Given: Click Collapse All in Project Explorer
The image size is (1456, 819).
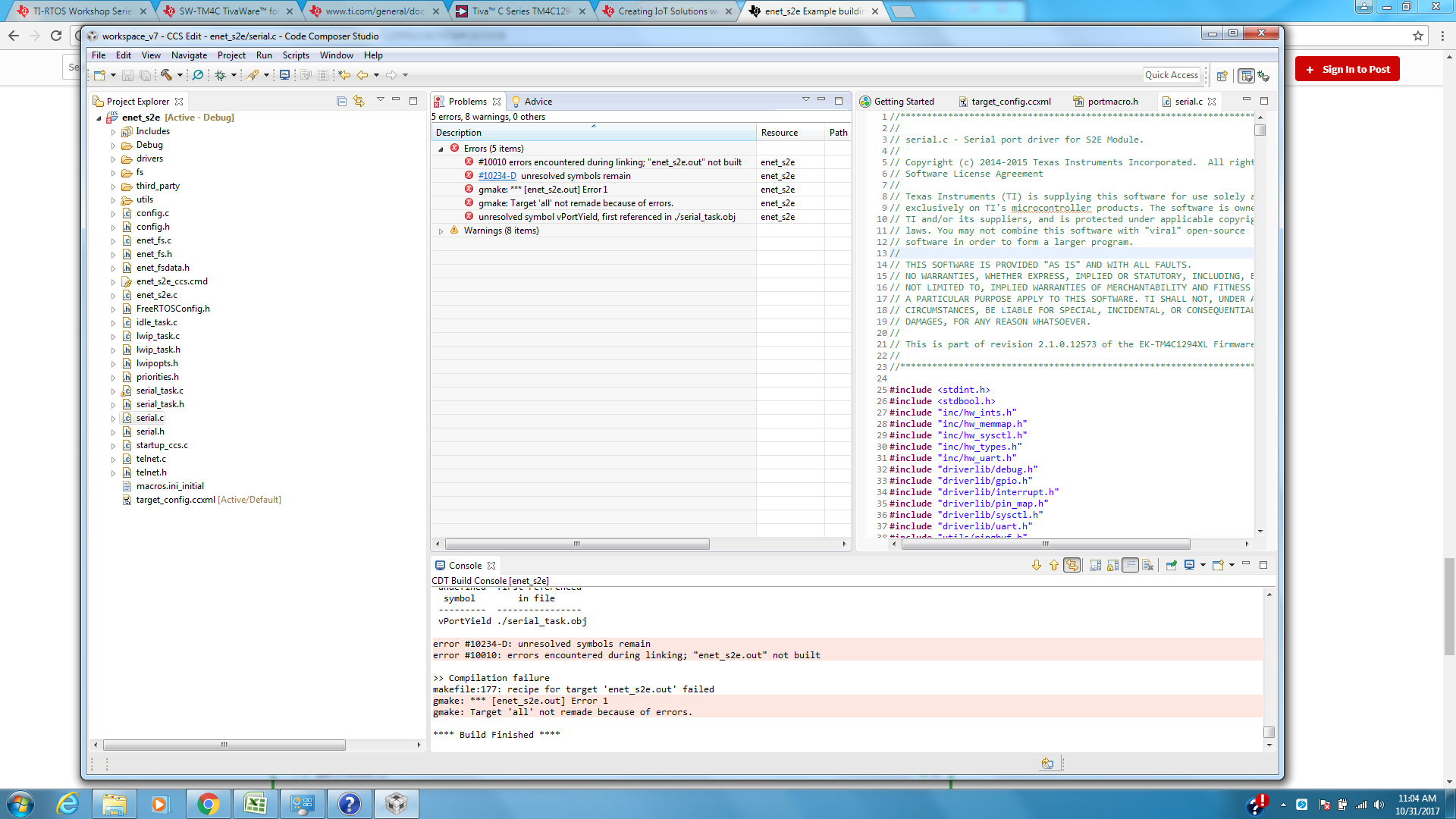Looking at the screenshot, I should tap(341, 101).
